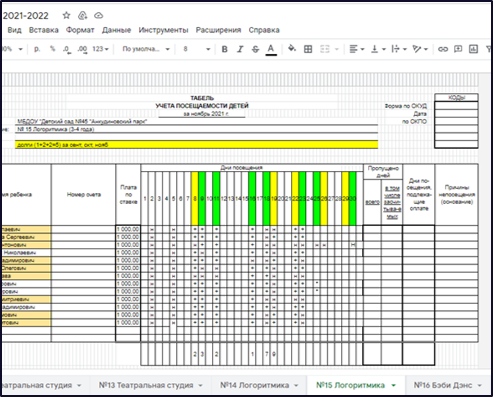The image size is (493, 397).
Task: Open vertical alignment options
Action: pos(378,49)
